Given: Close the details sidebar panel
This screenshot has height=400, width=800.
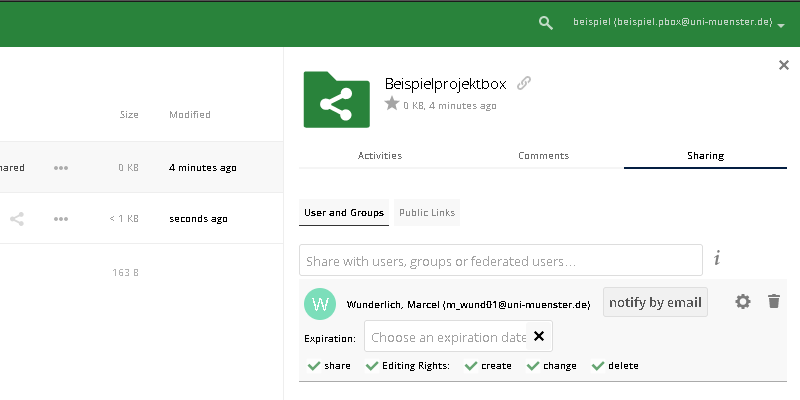Looking at the screenshot, I should pos(783,65).
